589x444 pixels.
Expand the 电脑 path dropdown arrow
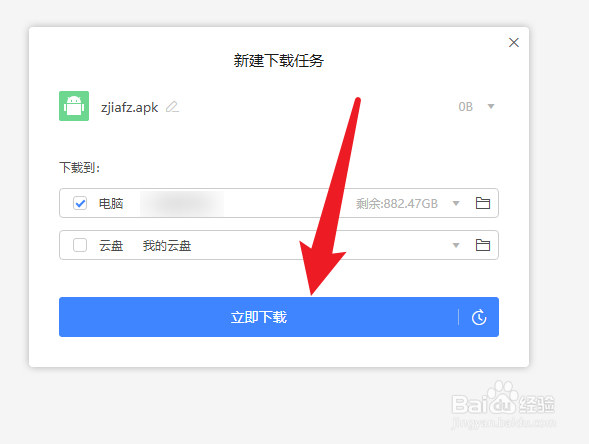point(456,204)
